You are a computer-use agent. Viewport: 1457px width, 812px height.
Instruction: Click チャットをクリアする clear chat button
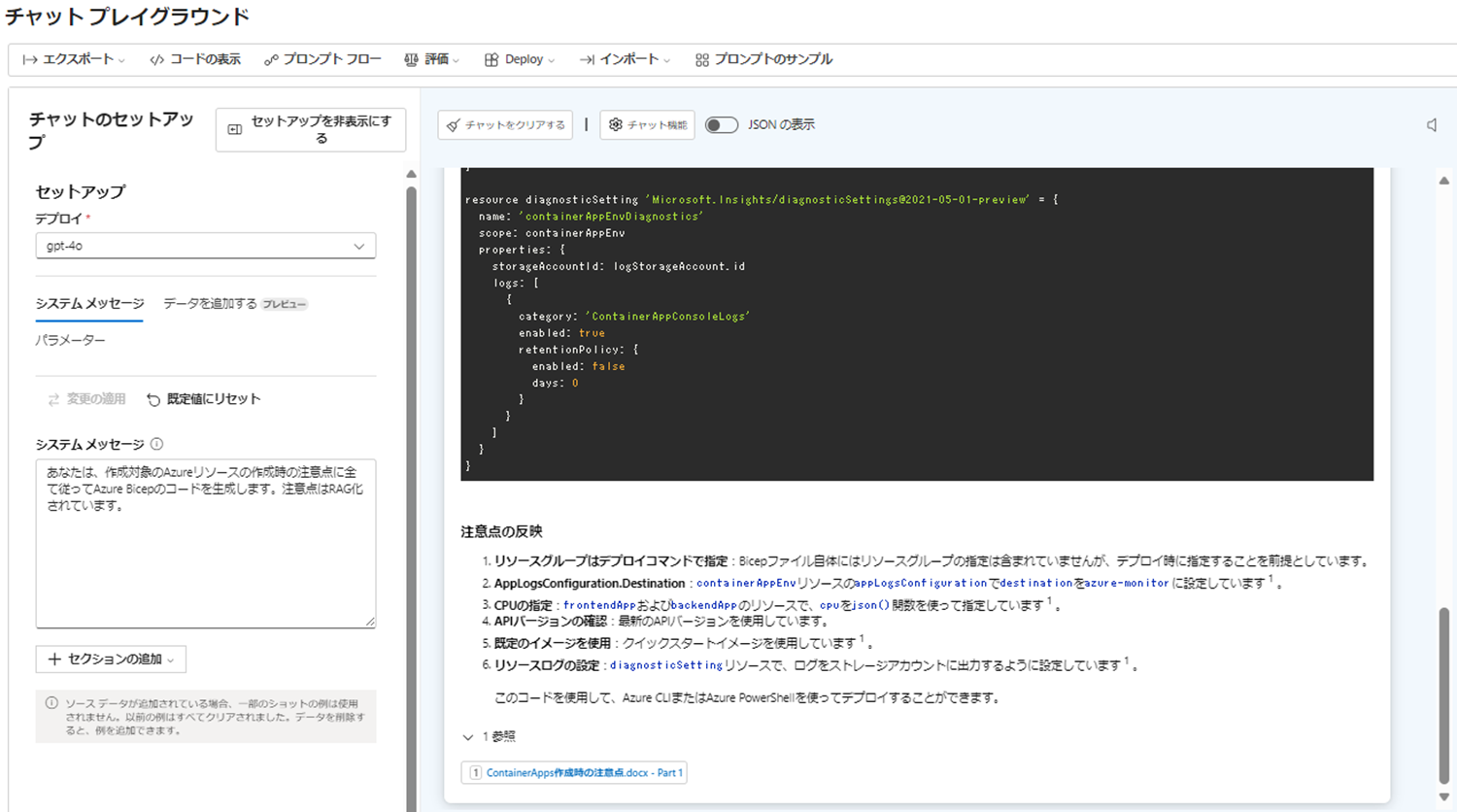(x=505, y=125)
